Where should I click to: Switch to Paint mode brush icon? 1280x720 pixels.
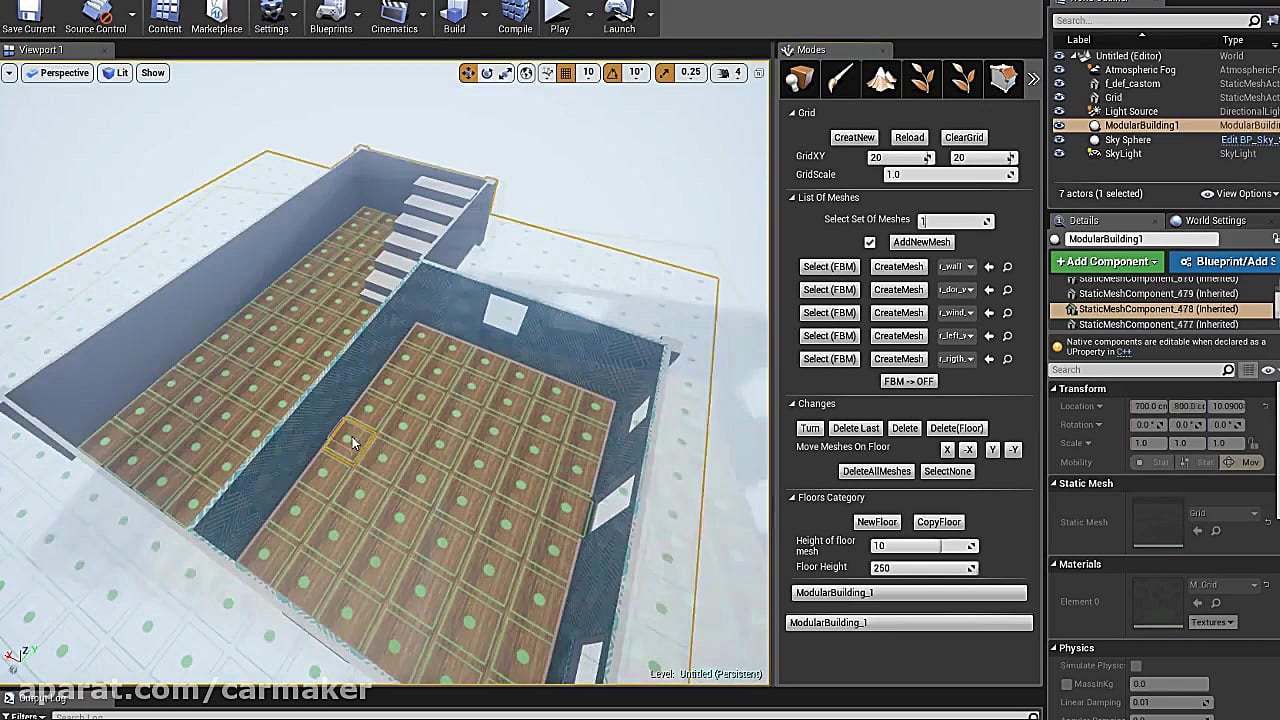pyautogui.click(x=840, y=79)
